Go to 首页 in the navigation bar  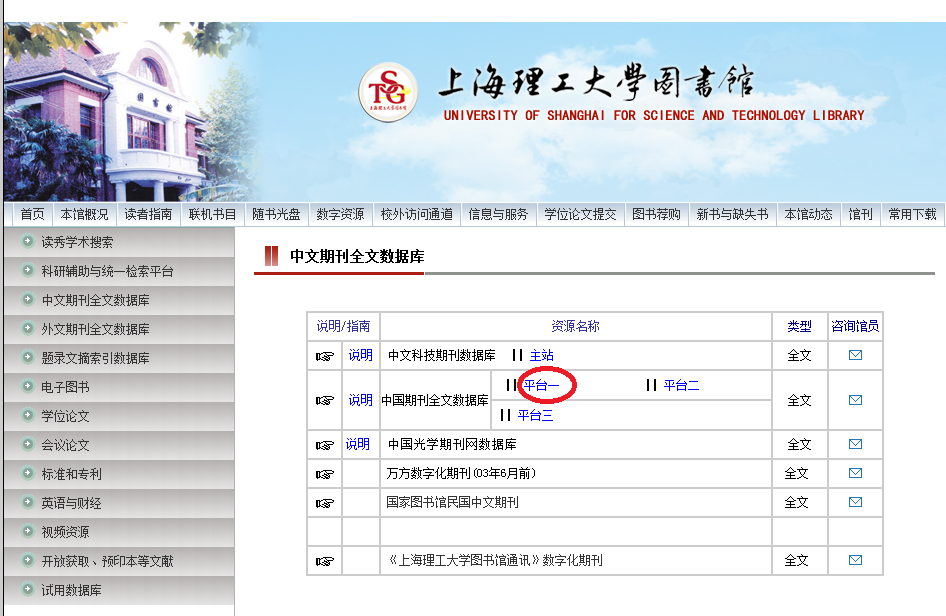click(x=32, y=214)
